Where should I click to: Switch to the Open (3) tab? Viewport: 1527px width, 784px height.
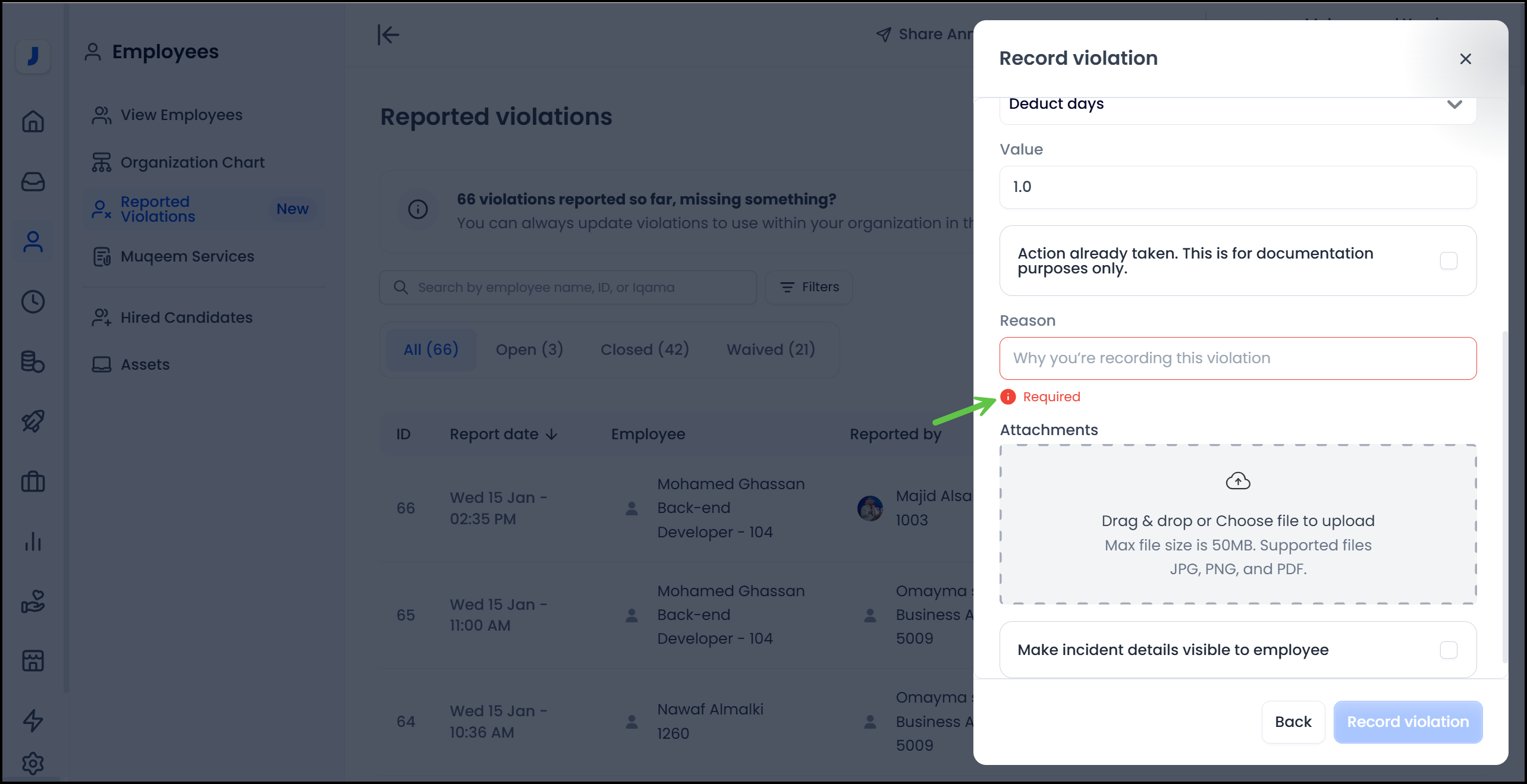529,350
